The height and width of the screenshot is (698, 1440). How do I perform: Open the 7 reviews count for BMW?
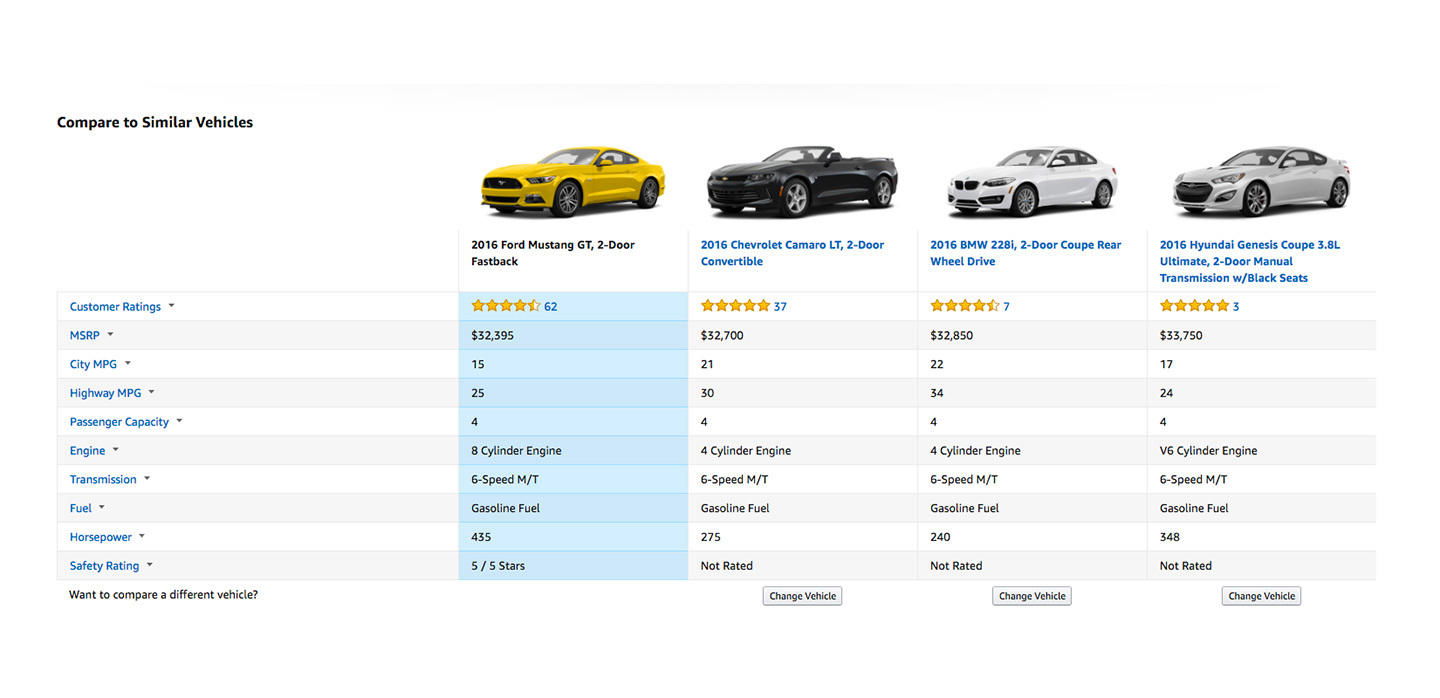point(1006,307)
